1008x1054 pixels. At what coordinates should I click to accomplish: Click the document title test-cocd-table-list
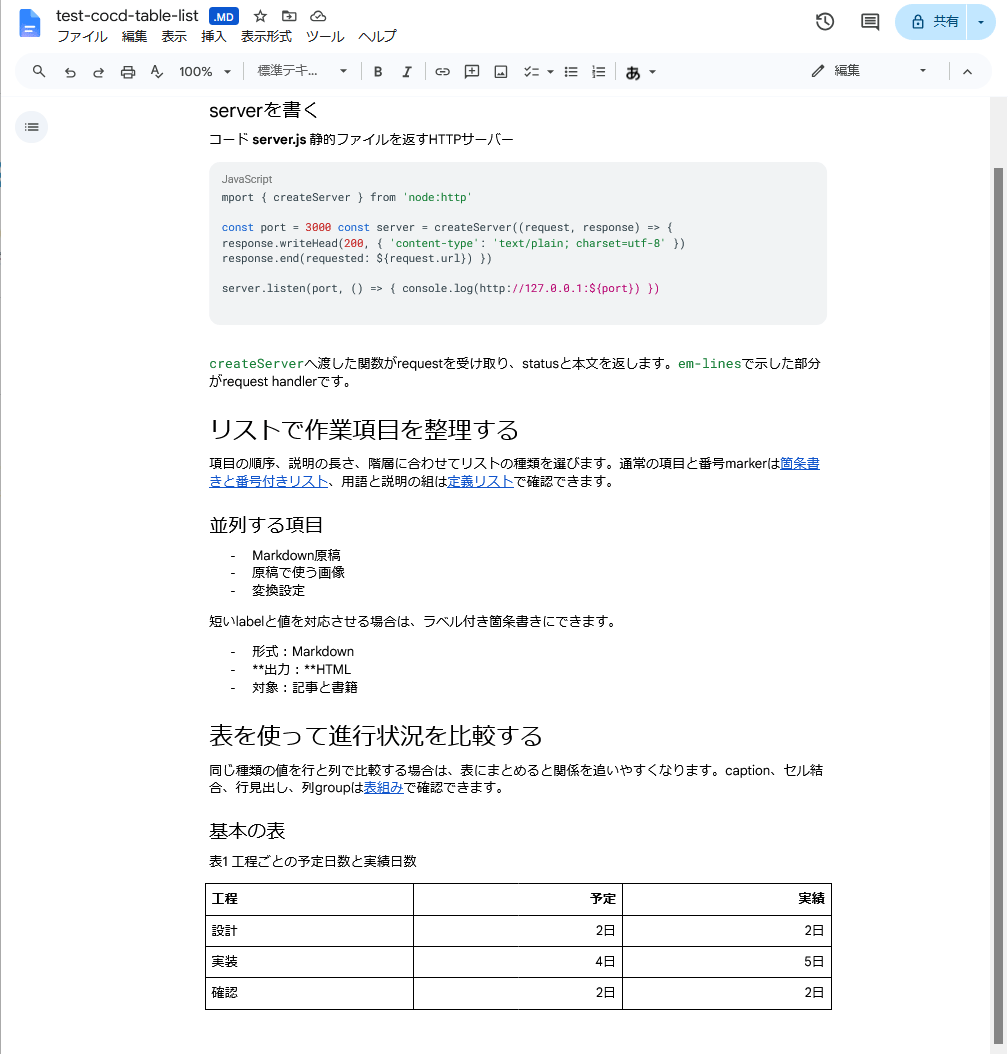click(127, 16)
